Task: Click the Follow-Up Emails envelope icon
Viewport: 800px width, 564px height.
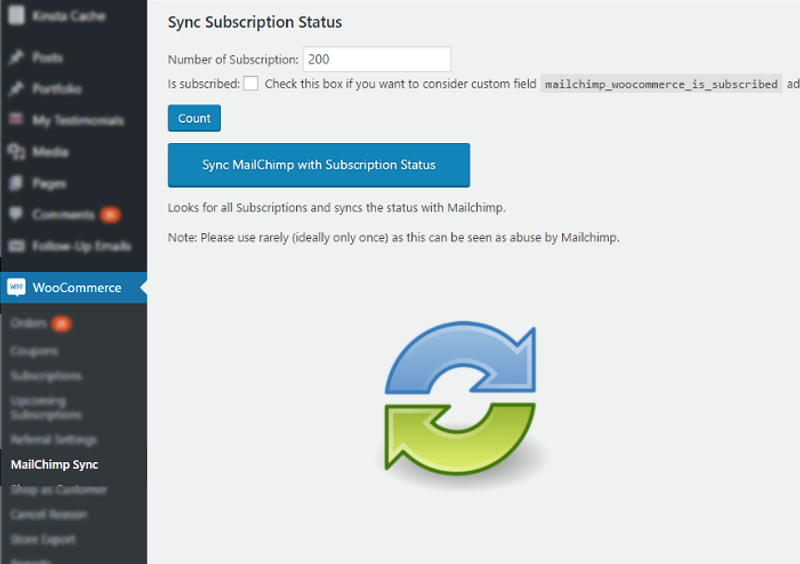Action: [x=16, y=246]
